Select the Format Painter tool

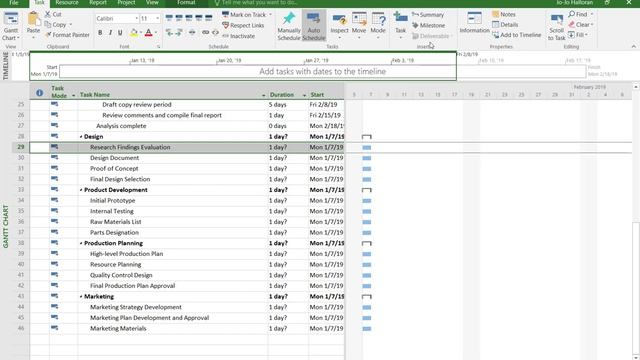[x=67, y=35]
